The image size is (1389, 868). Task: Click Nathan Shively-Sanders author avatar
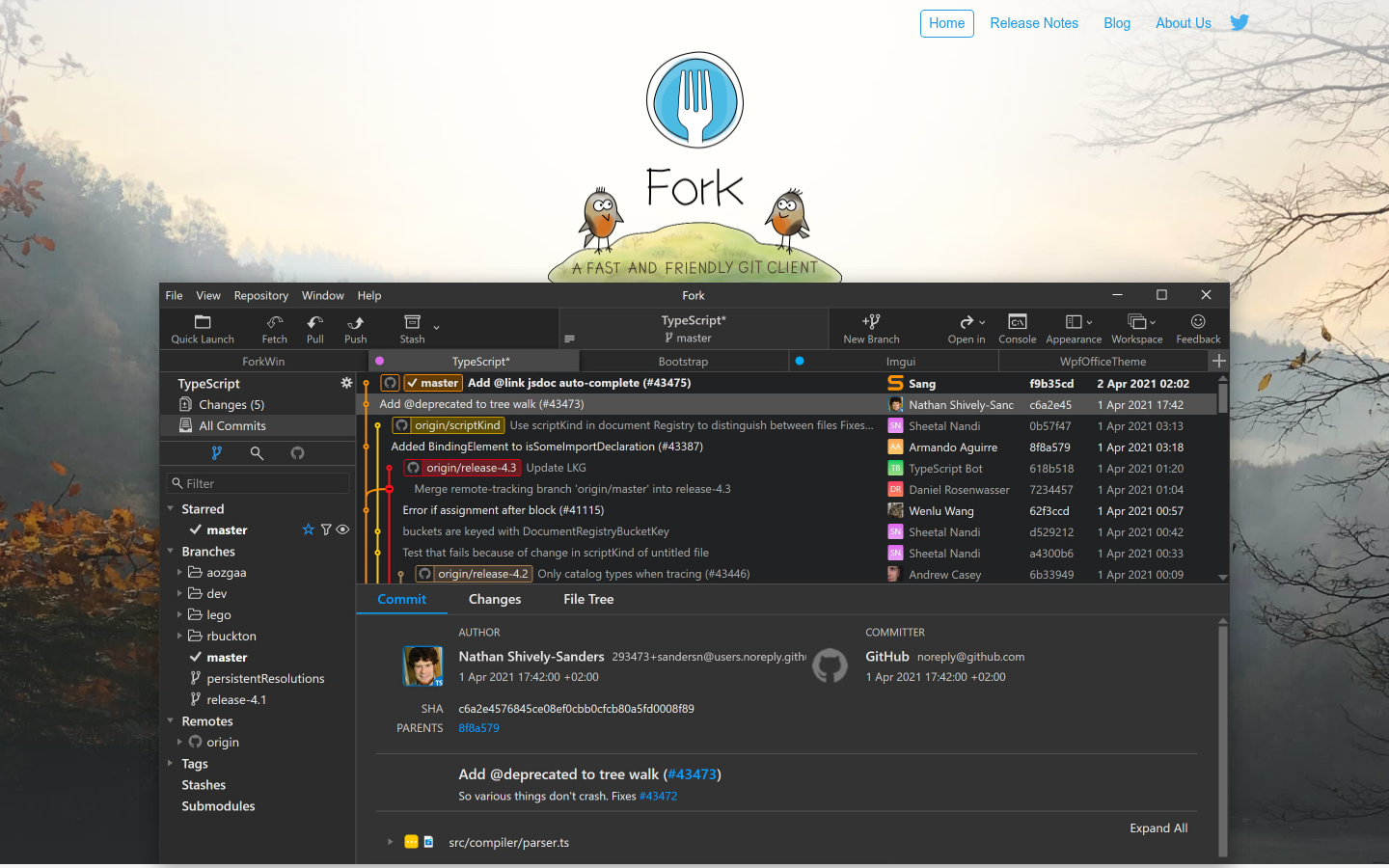pyautogui.click(x=422, y=666)
